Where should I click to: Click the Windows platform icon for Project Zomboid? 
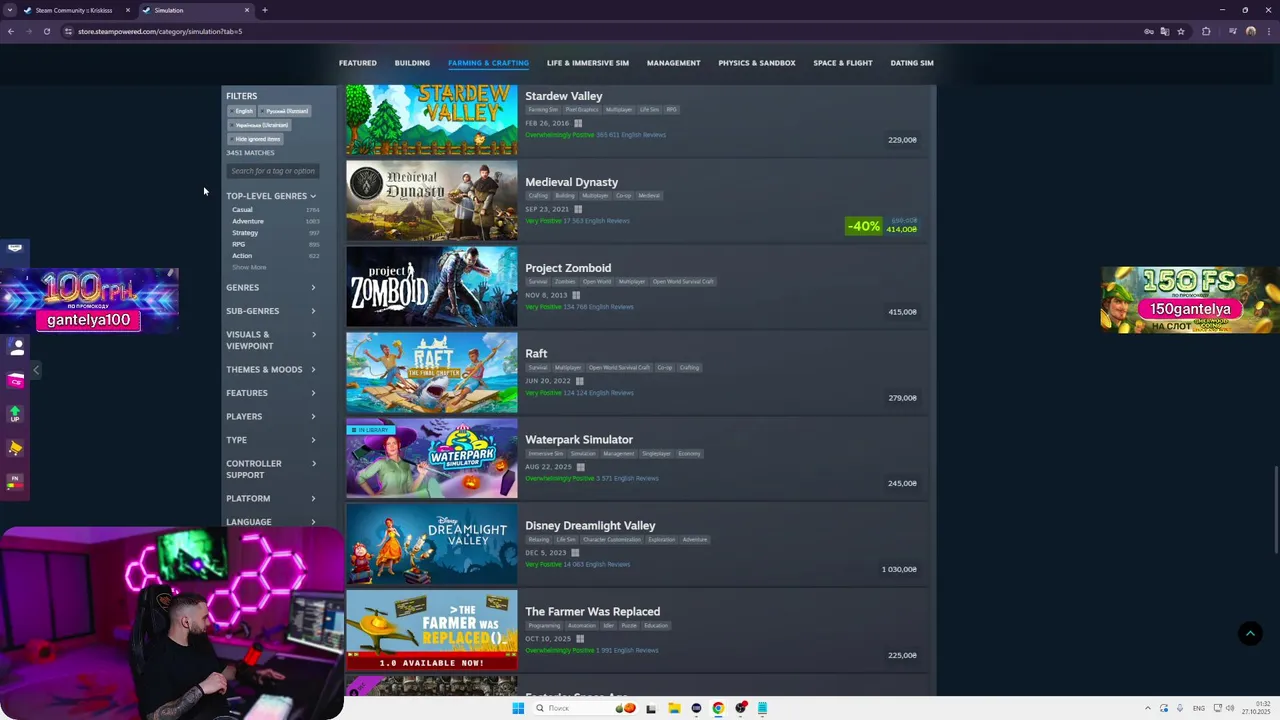(x=577, y=295)
